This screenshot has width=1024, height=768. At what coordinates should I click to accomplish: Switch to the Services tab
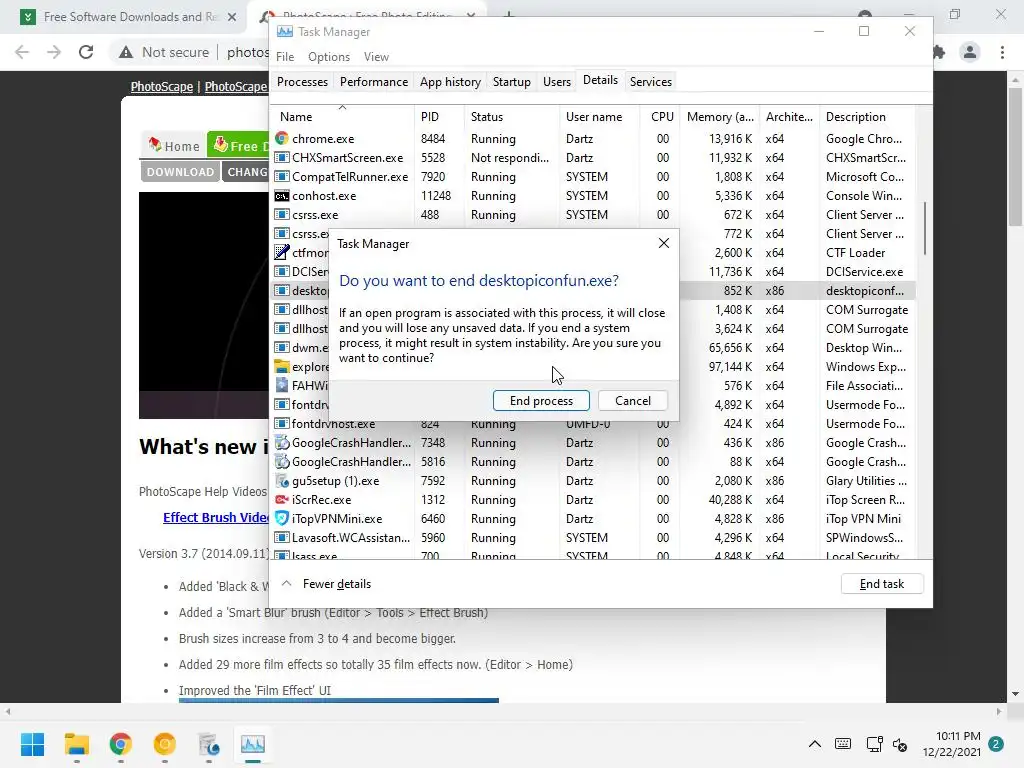pyautogui.click(x=650, y=82)
